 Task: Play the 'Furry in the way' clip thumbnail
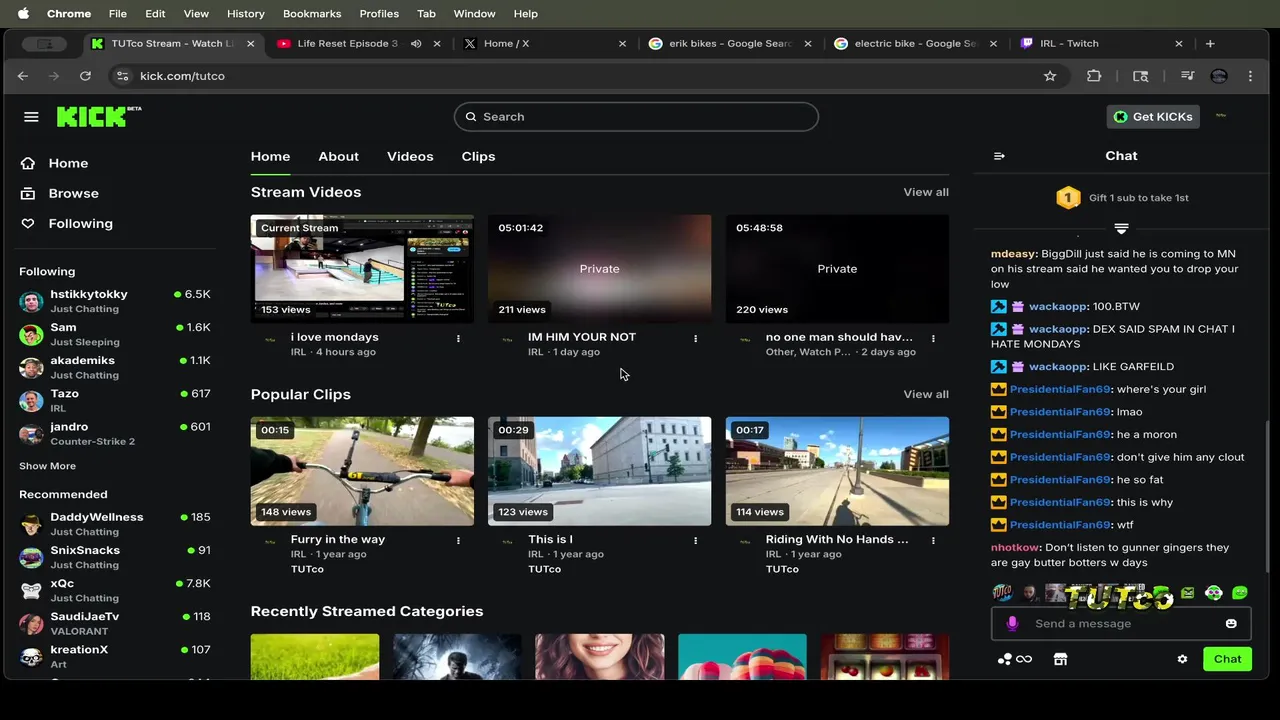(362, 471)
